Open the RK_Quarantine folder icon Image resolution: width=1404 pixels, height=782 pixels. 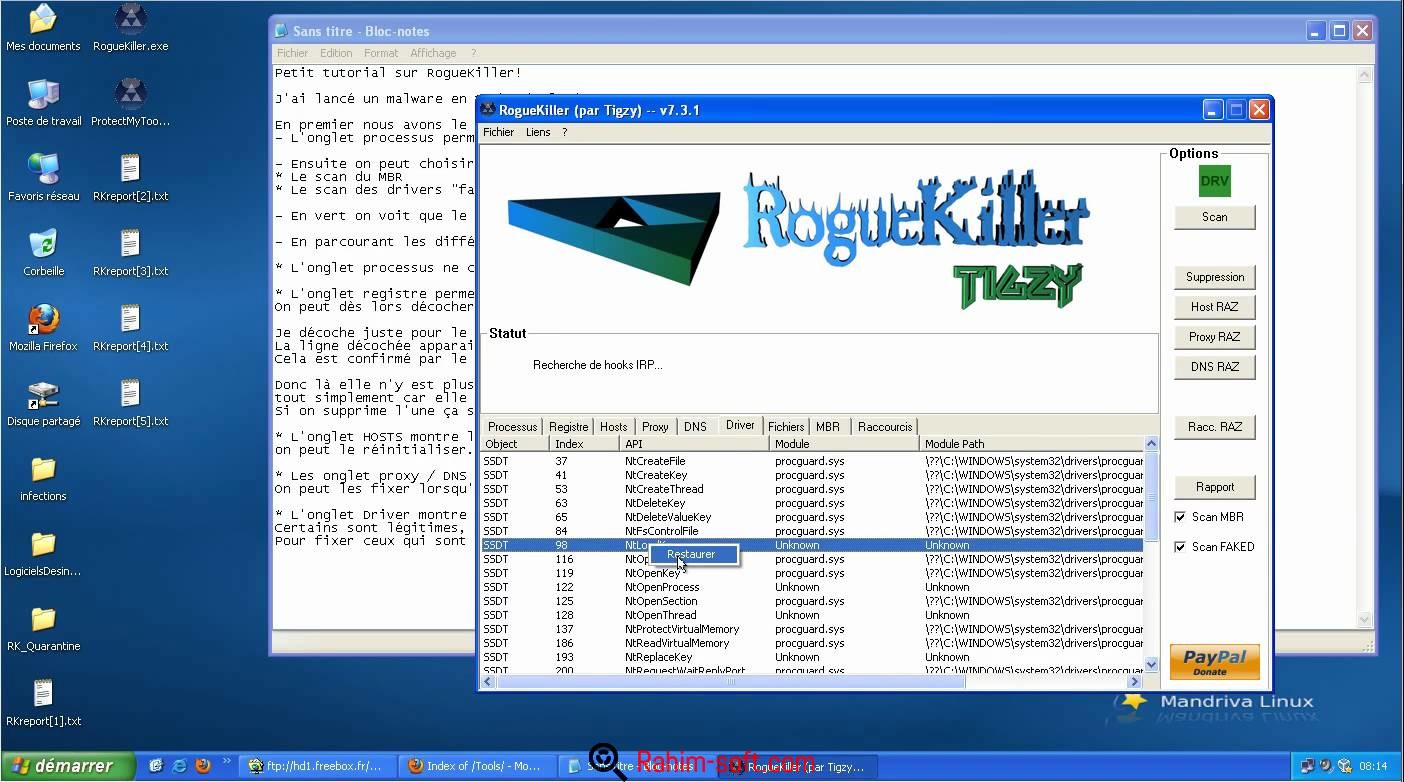[x=43, y=621]
